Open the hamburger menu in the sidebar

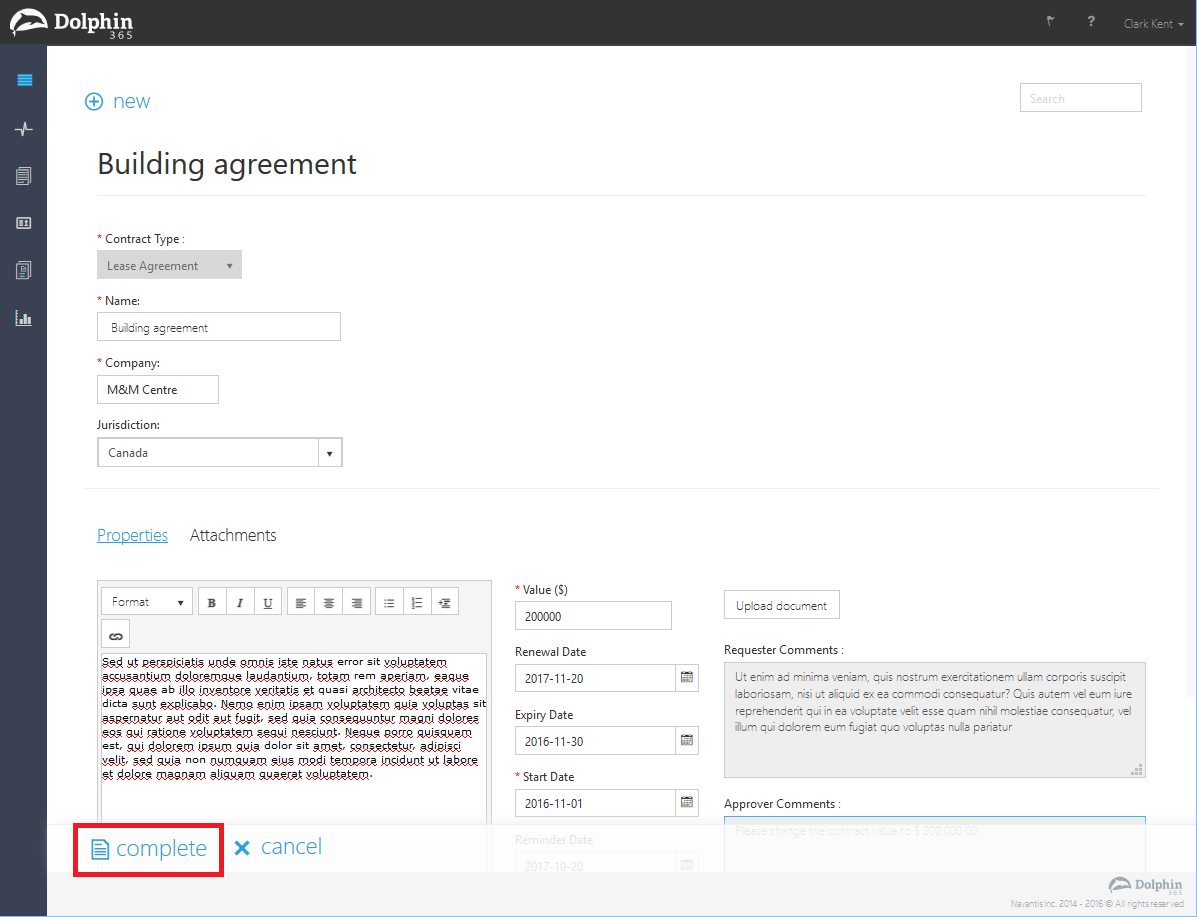pyautogui.click(x=24, y=80)
